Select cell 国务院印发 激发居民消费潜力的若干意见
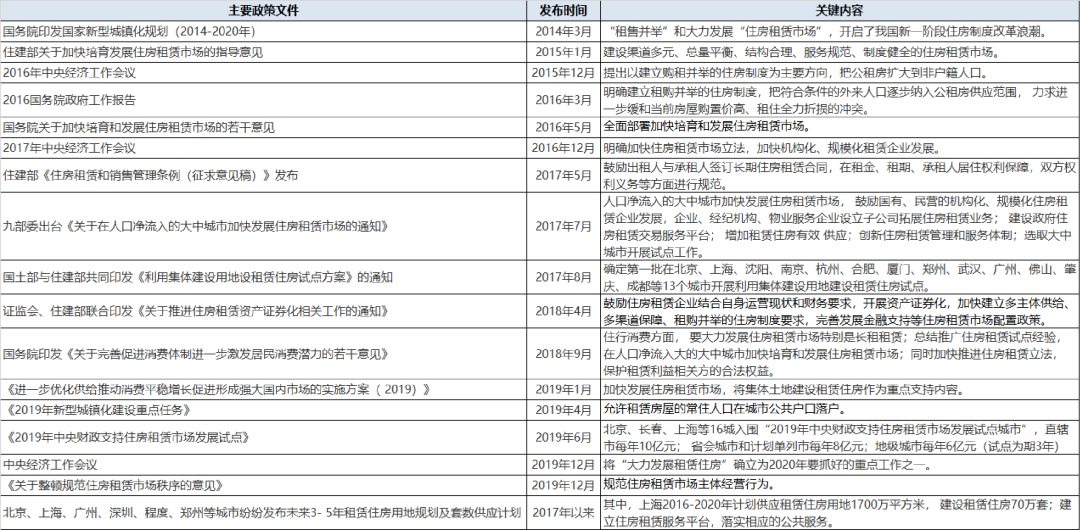This screenshot has height=530, width=1080. (264, 354)
